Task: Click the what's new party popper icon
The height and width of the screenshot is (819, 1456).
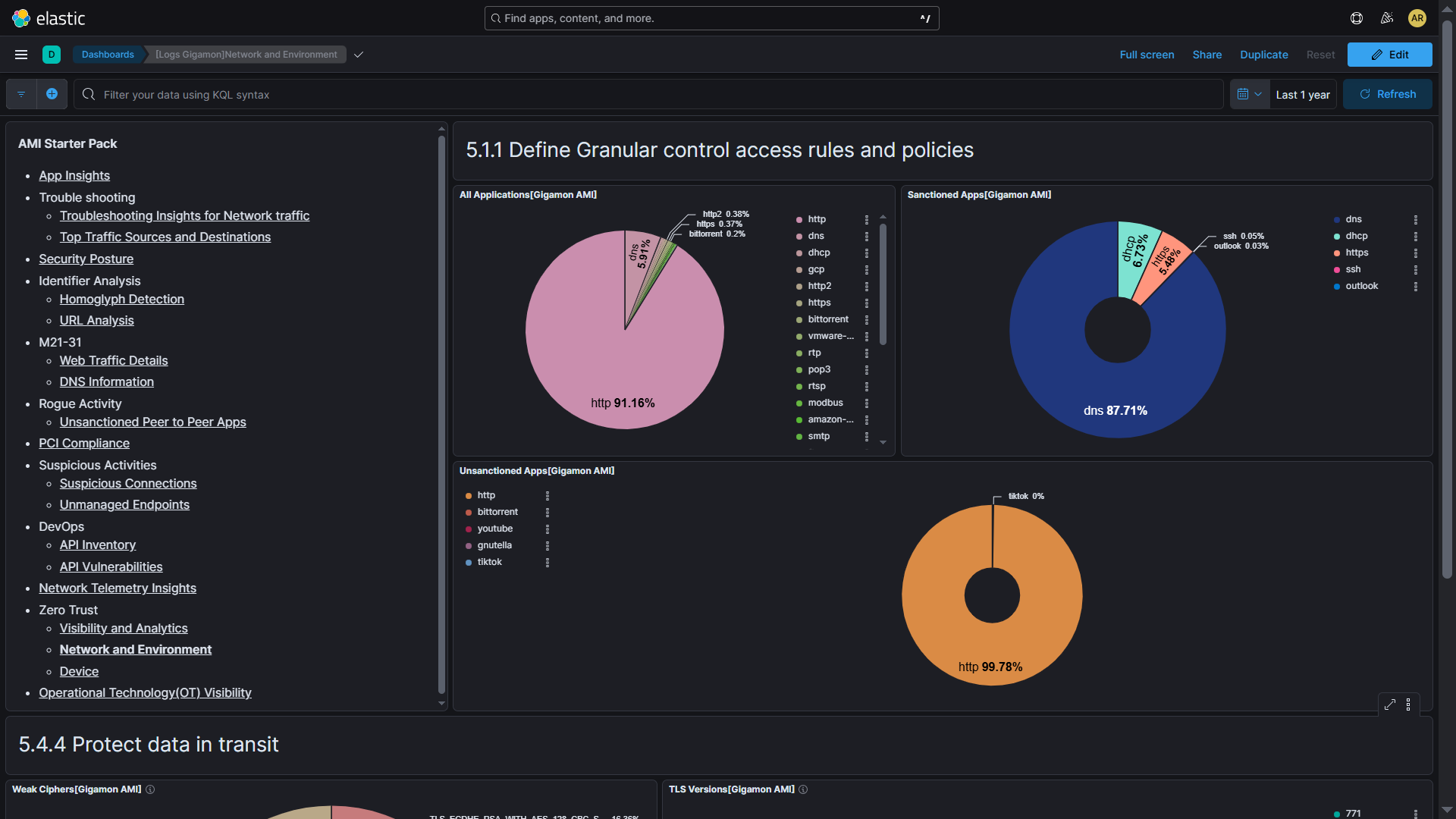Action: [1387, 17]
